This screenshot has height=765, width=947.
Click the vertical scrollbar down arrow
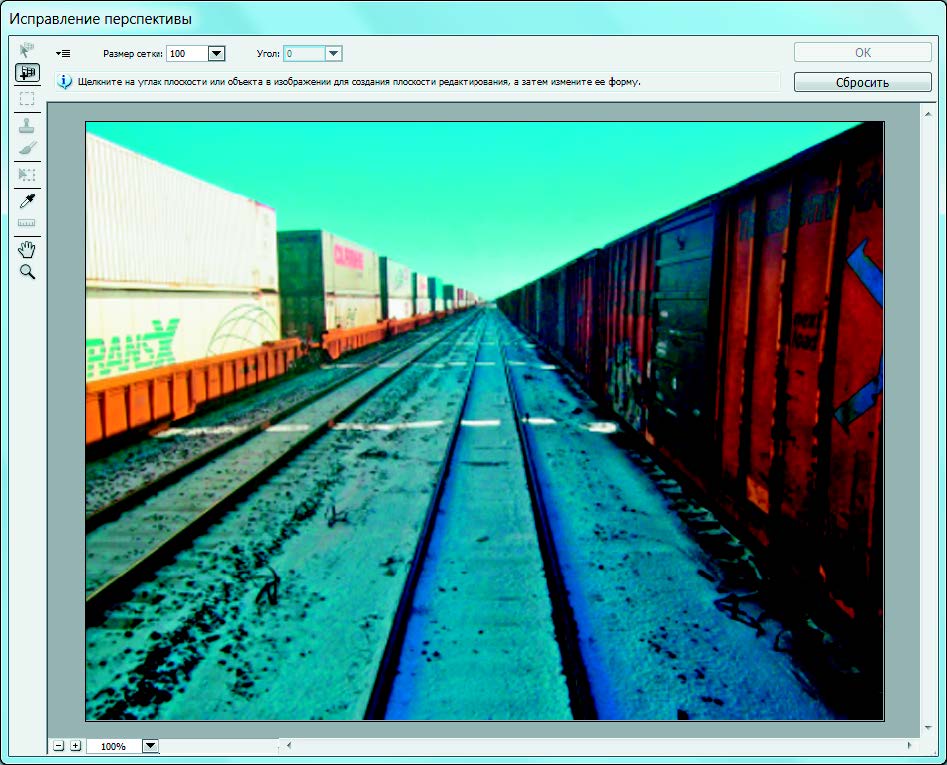point(928,728)
